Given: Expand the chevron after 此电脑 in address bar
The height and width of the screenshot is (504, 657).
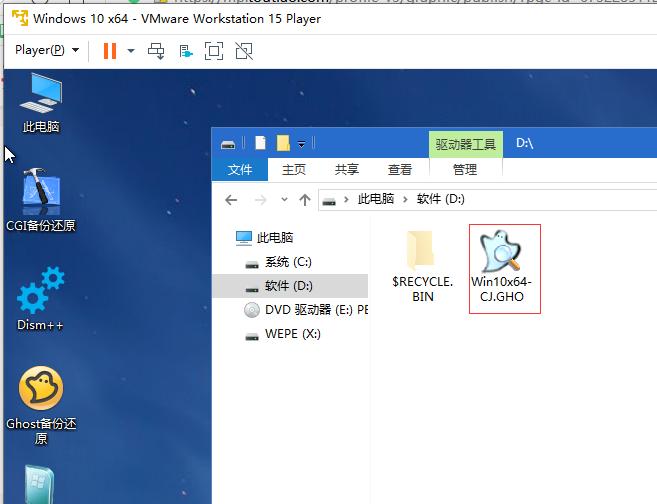Looking at the screenshot, I should click(x=405, y=199).
